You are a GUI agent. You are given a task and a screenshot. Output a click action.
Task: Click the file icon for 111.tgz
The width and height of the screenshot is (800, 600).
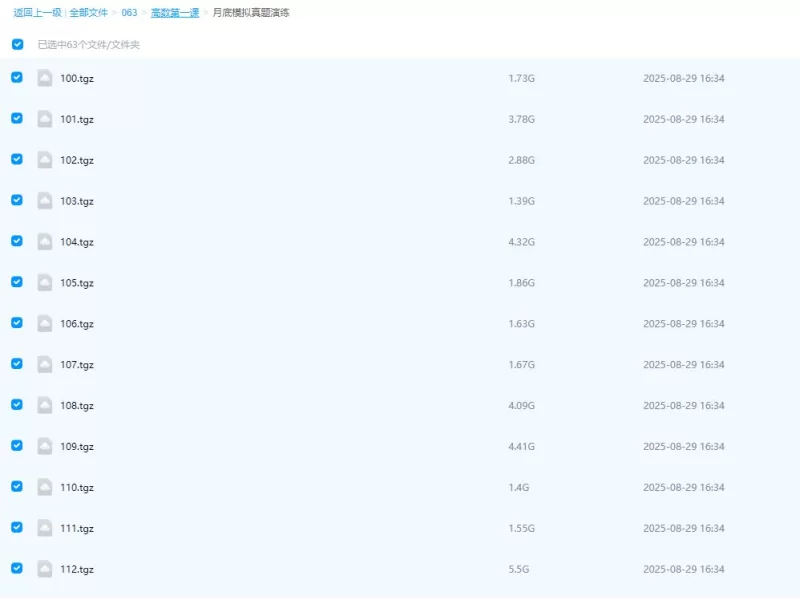click(45, 528)
